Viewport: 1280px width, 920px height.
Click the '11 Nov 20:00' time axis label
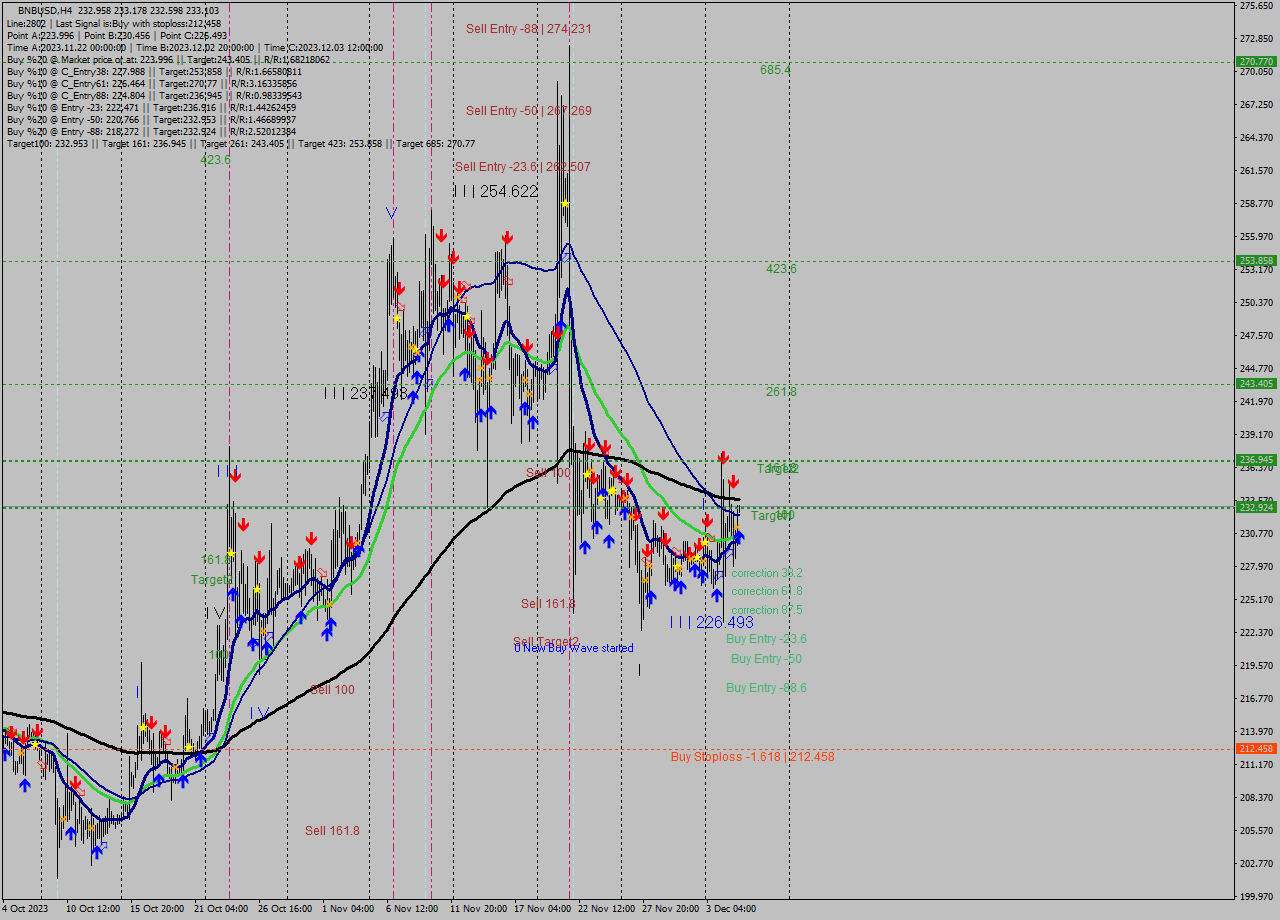tap(478, 909)
